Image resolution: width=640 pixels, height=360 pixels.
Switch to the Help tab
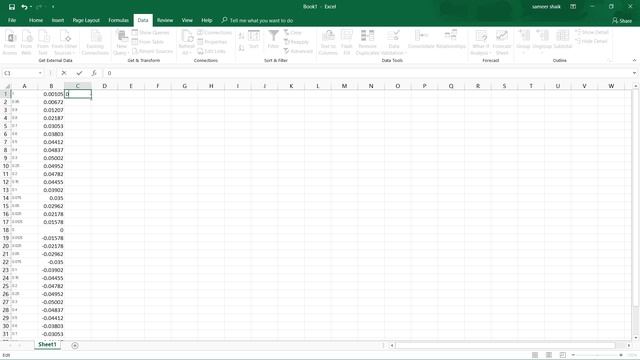(x=207, y=20)
